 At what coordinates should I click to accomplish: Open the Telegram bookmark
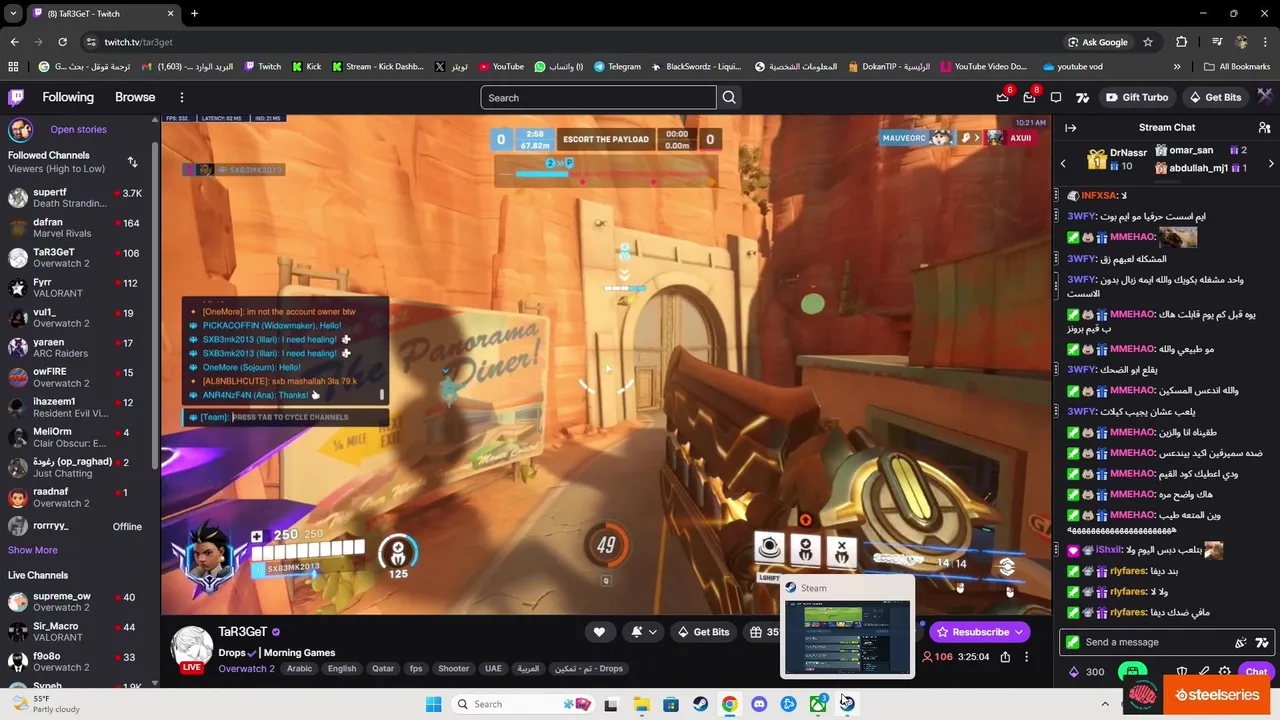tap(617, 67)
